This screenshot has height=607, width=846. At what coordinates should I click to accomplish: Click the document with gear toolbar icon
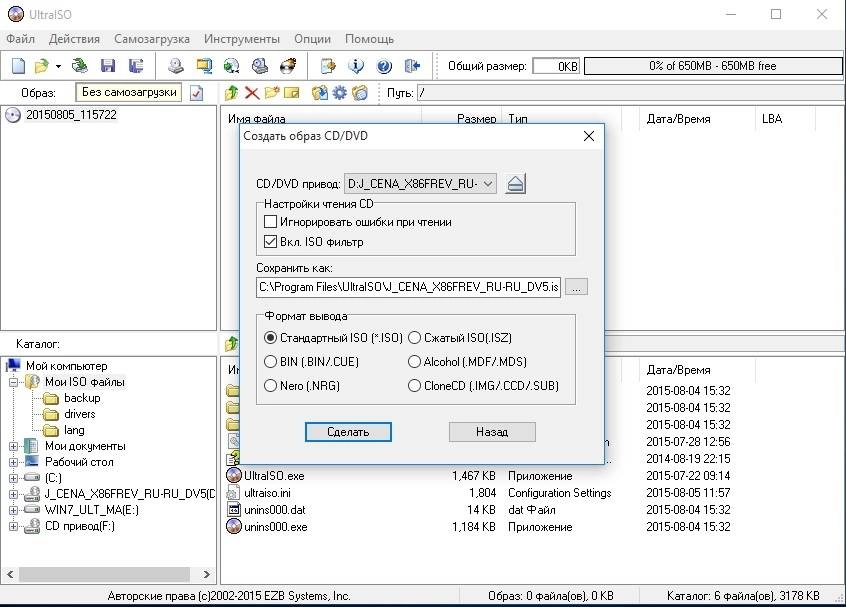click(x=328, y=66)
